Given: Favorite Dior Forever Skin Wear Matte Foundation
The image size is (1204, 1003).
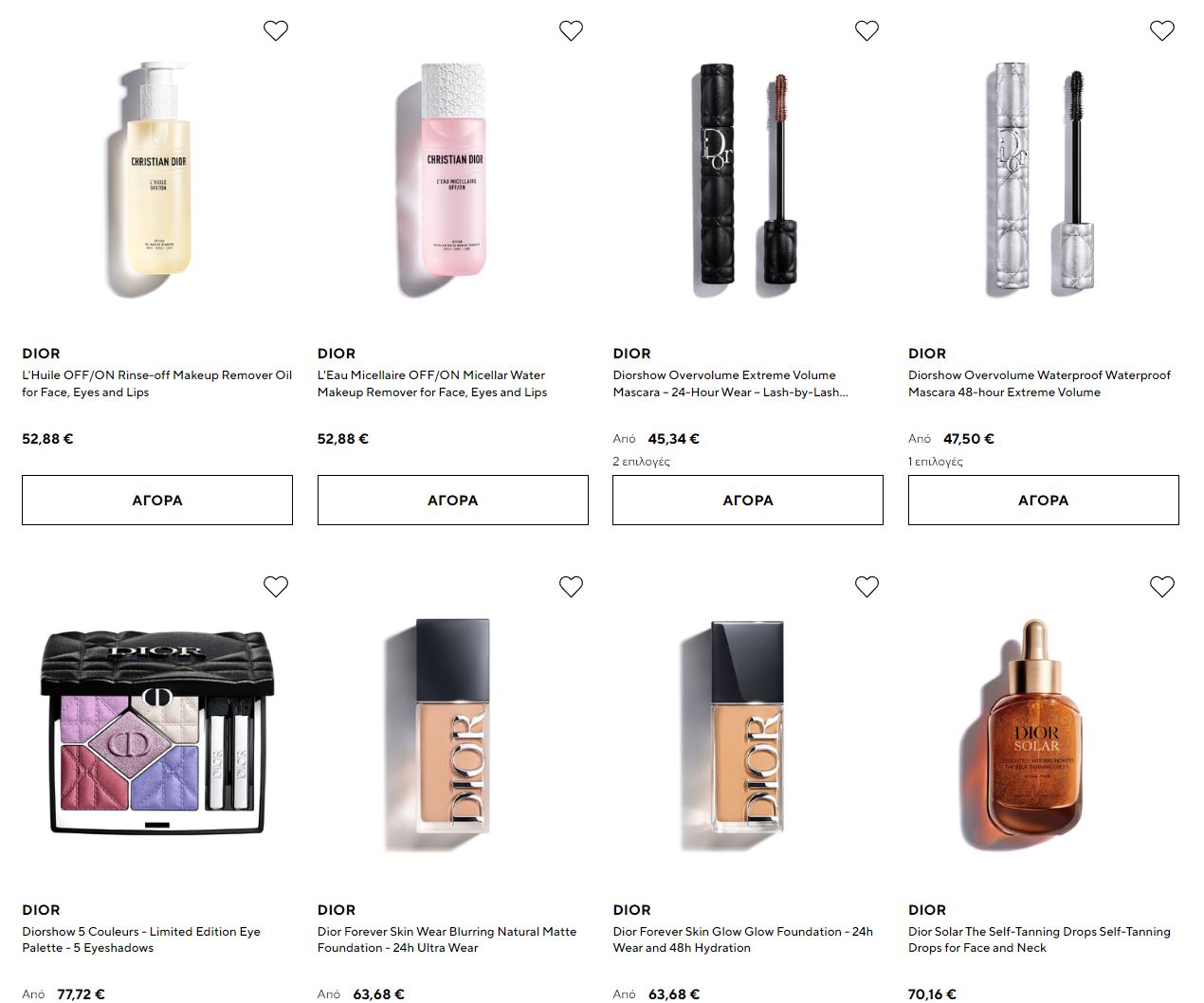Looking at the screenshot, I should [x=571, y=587].
